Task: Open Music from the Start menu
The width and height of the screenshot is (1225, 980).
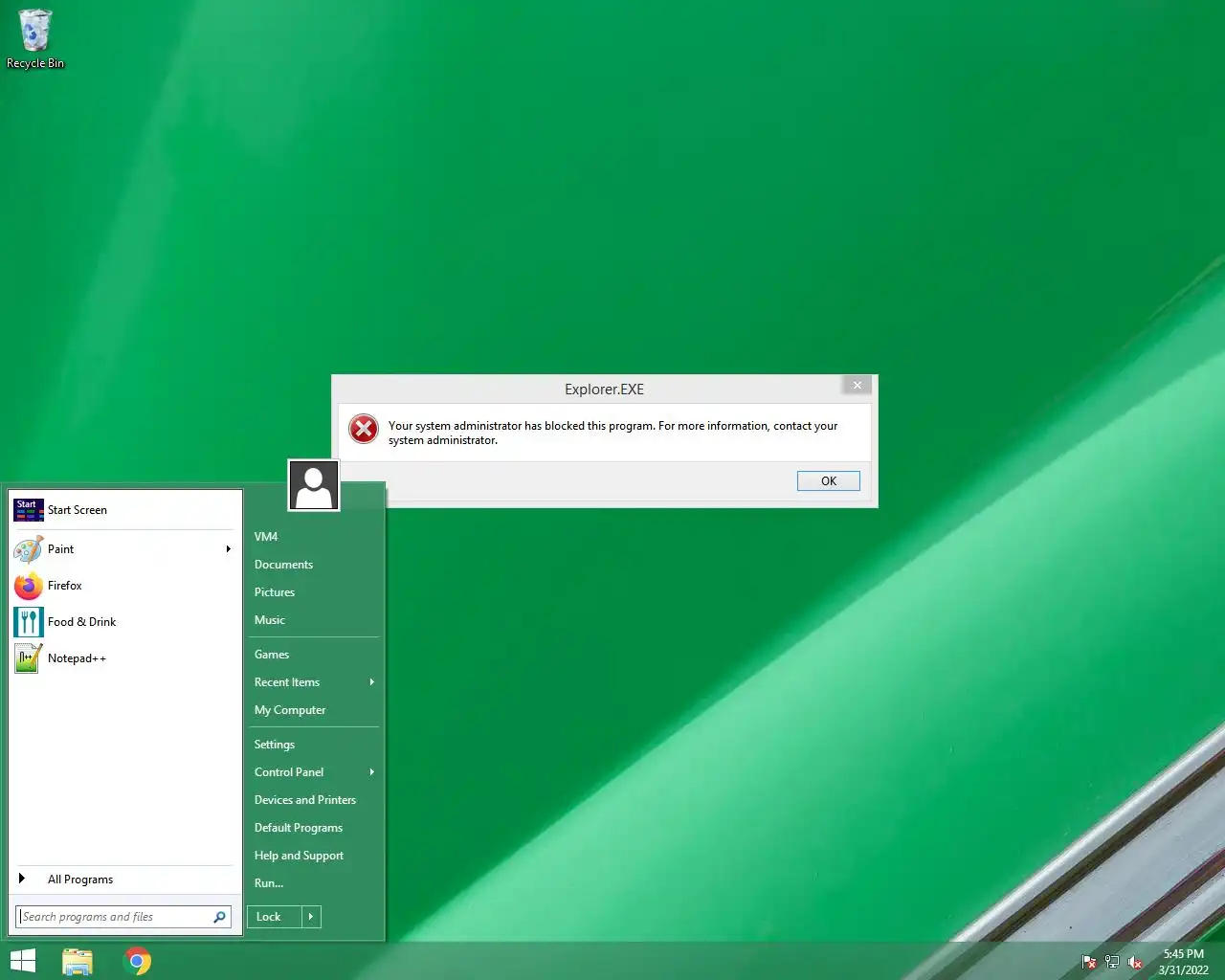Action: [x=315, y=620]
